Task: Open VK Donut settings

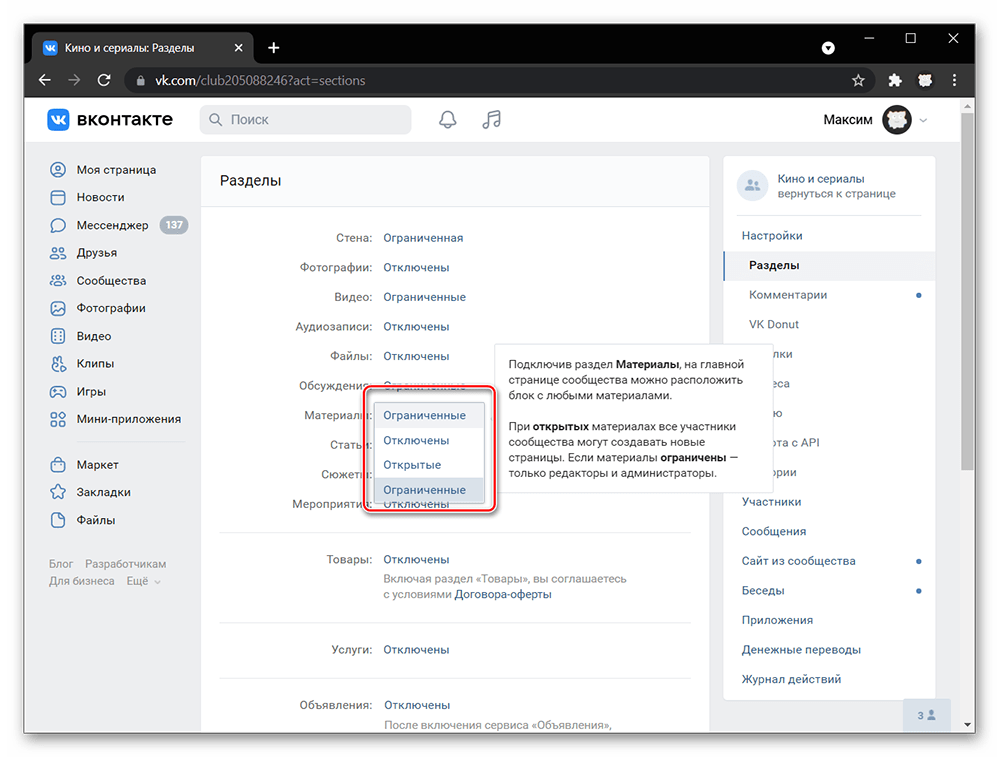Action: click(774, 324)
